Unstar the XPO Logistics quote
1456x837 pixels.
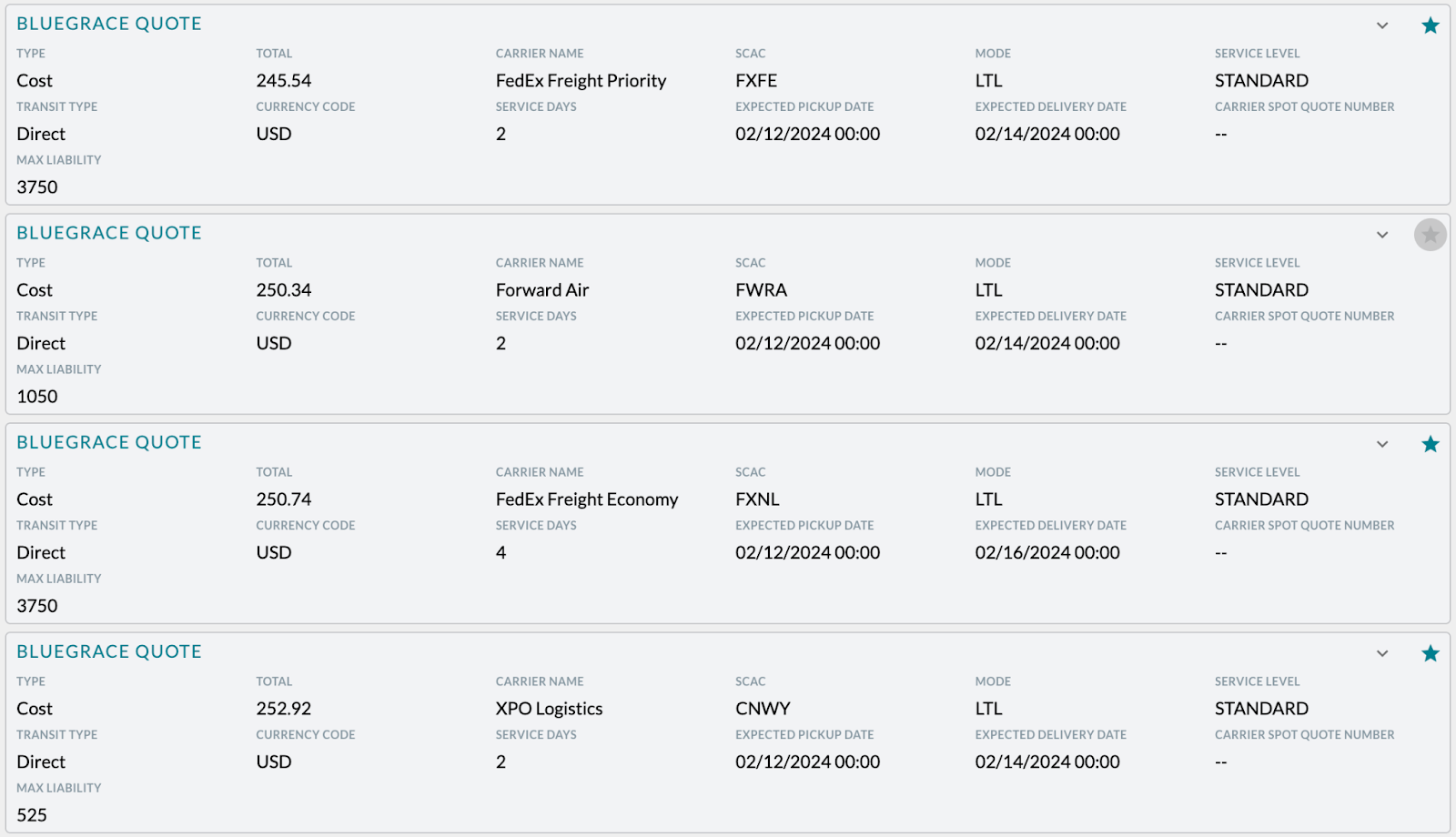coord(1430,653)
